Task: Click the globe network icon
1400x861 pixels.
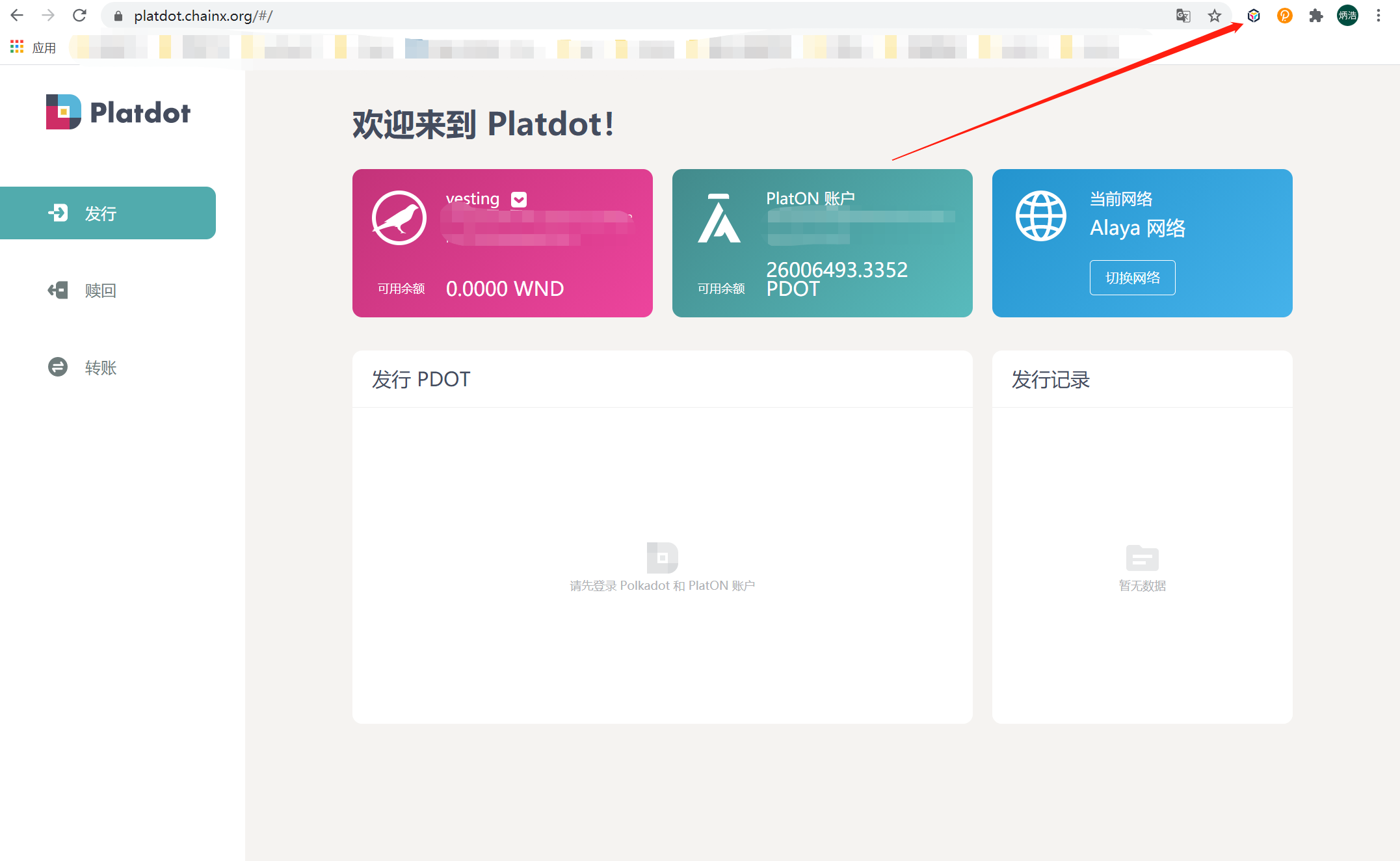Action: (1040, 216)
